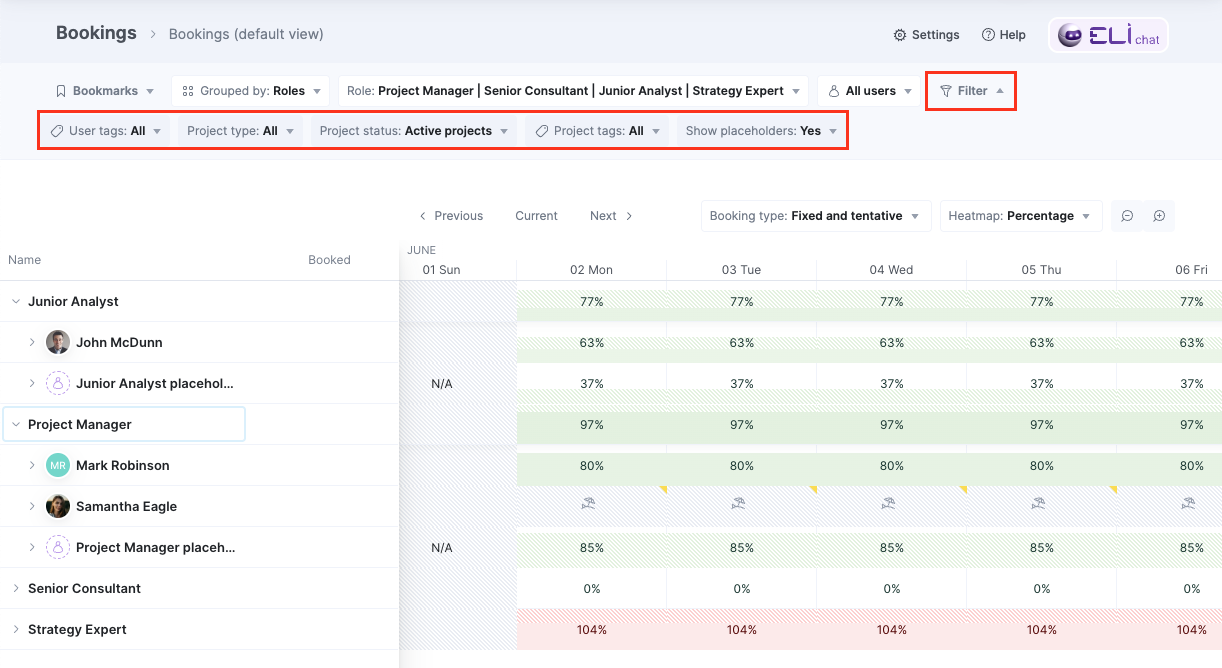
Task: Click Junior Analyst 77% cell on 02 Mon
Action: (591, 302)
